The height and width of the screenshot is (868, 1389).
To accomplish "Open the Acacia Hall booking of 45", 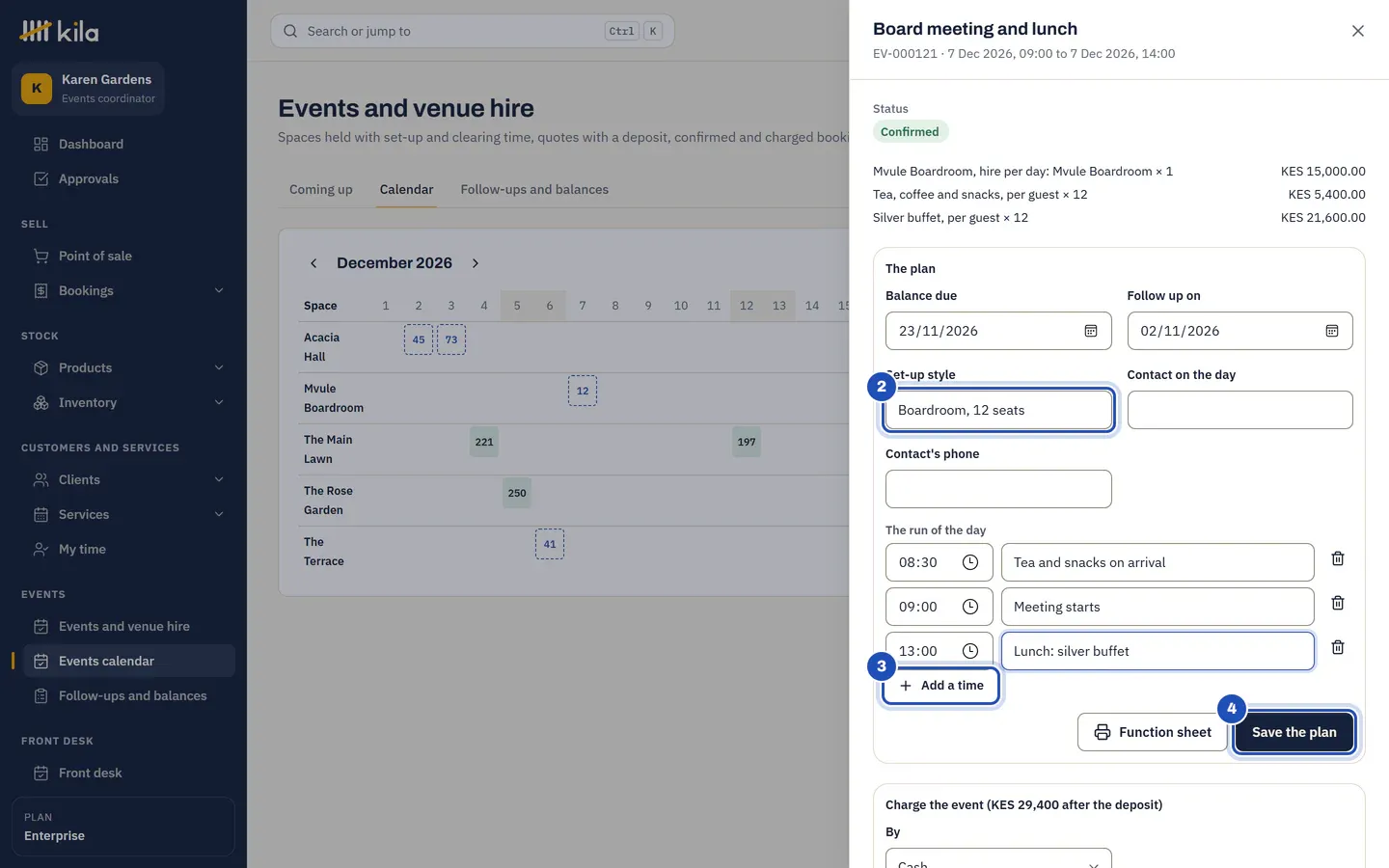I will [x=419, y=339].
